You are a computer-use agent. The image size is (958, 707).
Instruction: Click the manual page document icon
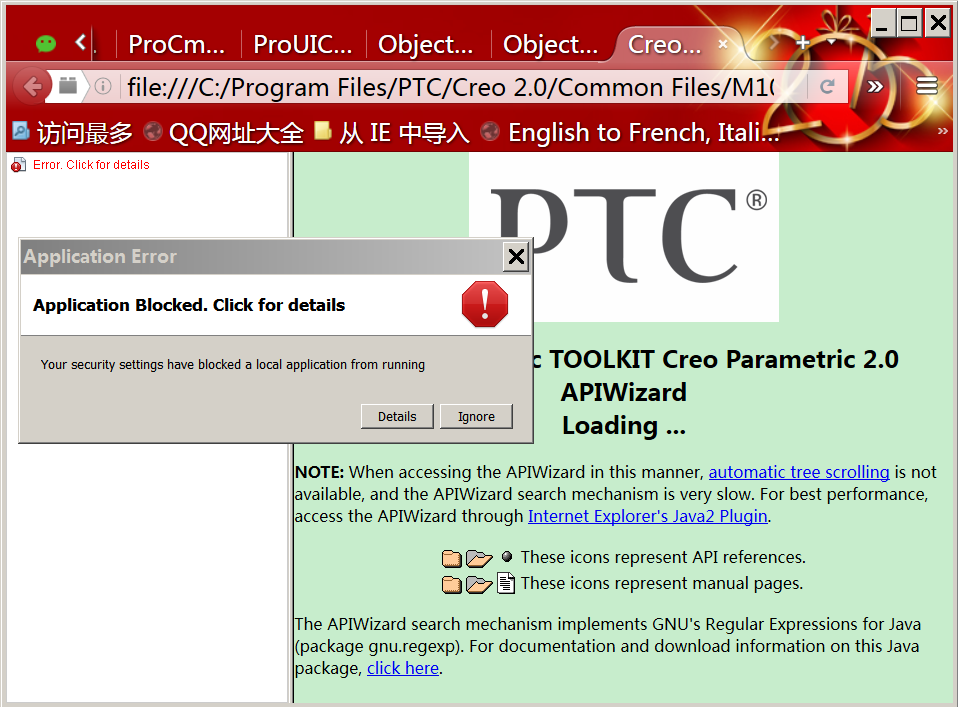click(x=506, y=583)
